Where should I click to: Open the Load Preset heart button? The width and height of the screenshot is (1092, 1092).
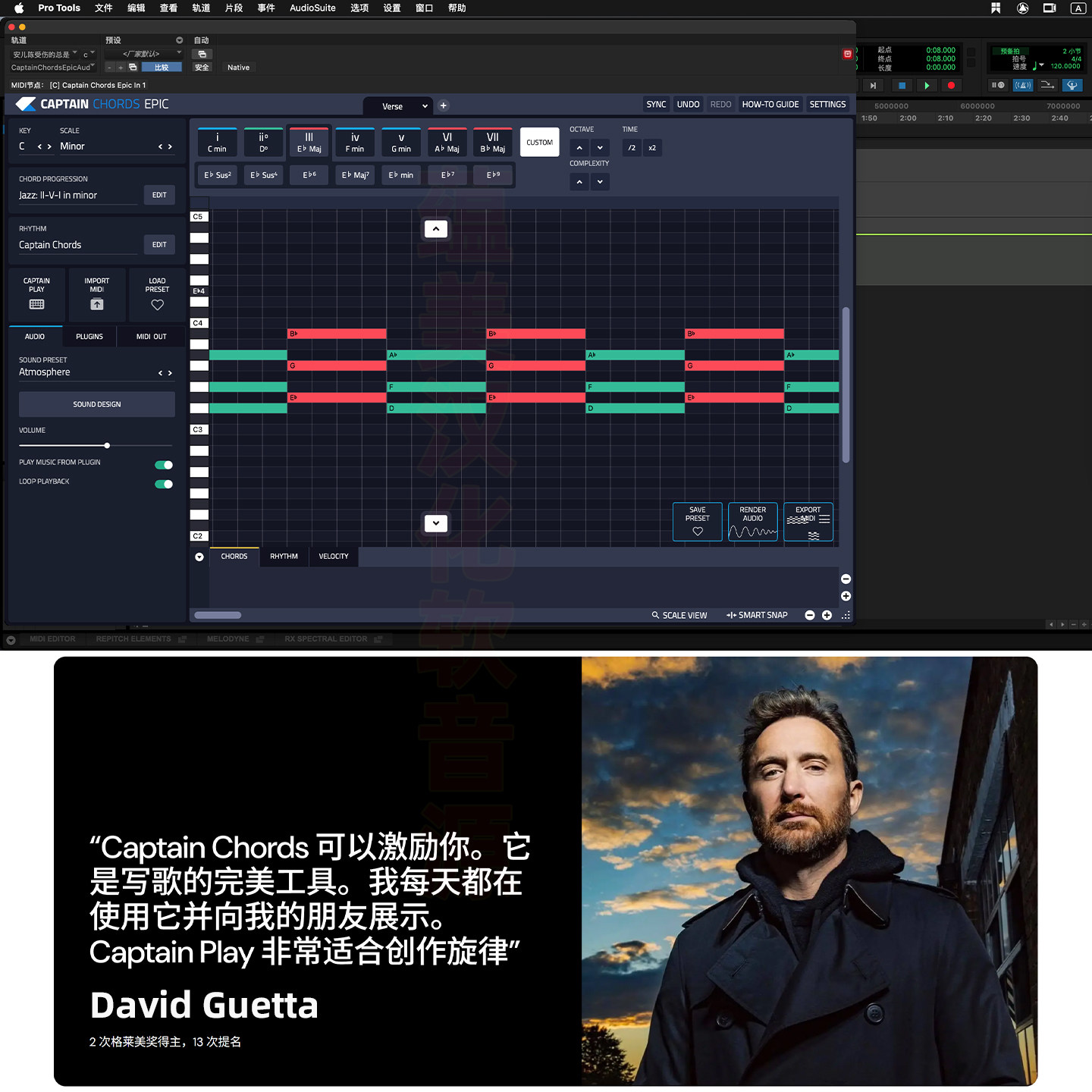pos(157,294)
